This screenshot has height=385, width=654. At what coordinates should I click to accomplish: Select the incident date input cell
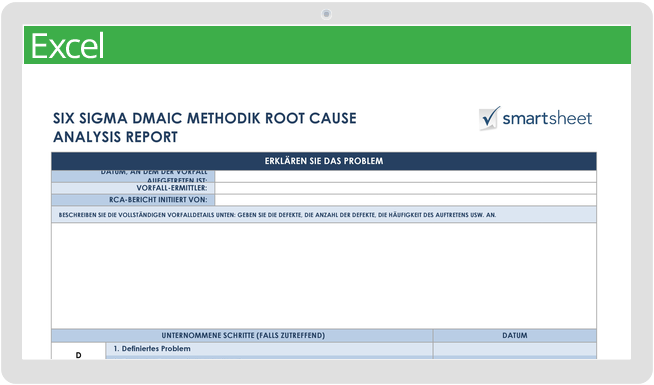[x=405, y=176]
